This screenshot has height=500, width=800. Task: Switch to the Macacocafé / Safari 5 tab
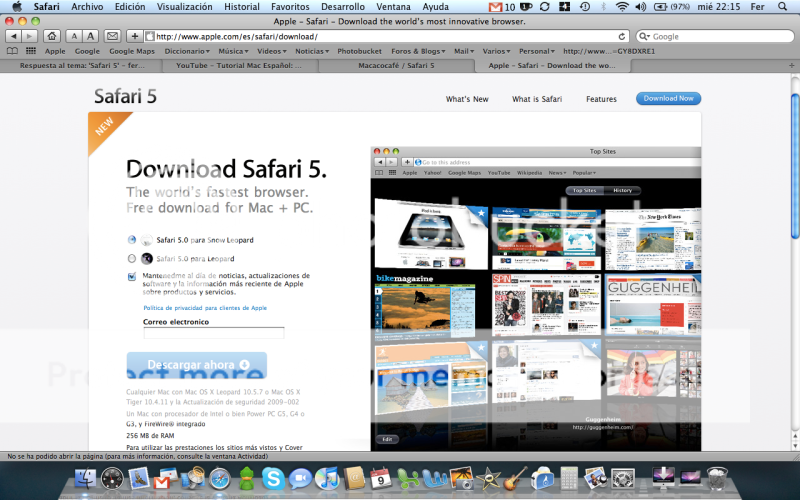396,65
